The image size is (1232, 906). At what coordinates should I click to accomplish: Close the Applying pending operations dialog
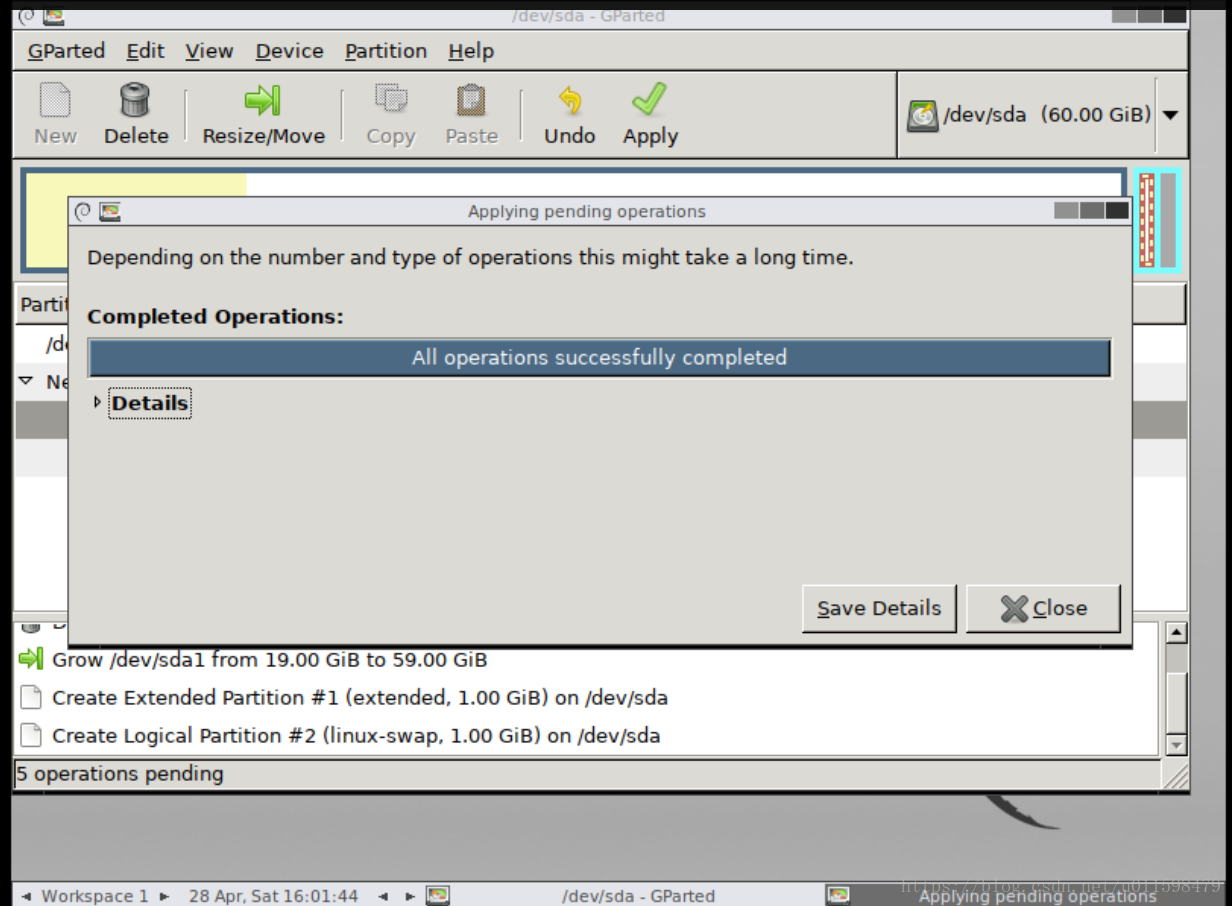(x=1043, y=608)
